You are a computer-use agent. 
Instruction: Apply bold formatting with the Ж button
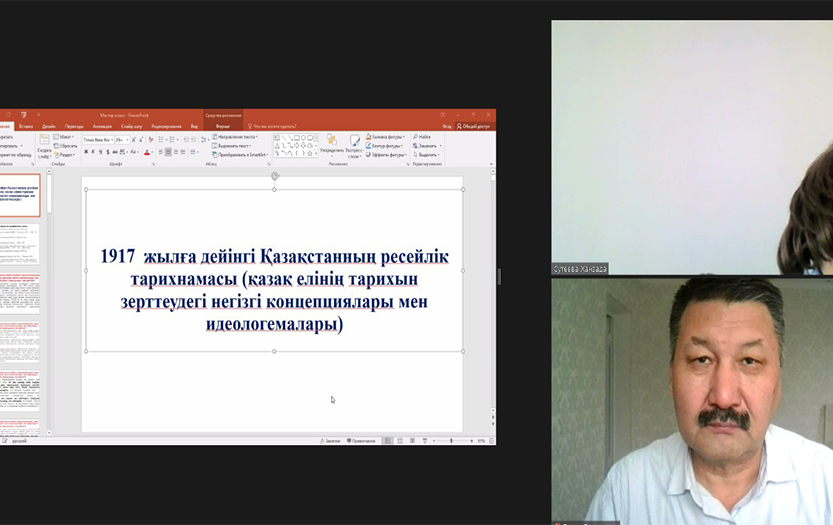click(x=85, y=152)
